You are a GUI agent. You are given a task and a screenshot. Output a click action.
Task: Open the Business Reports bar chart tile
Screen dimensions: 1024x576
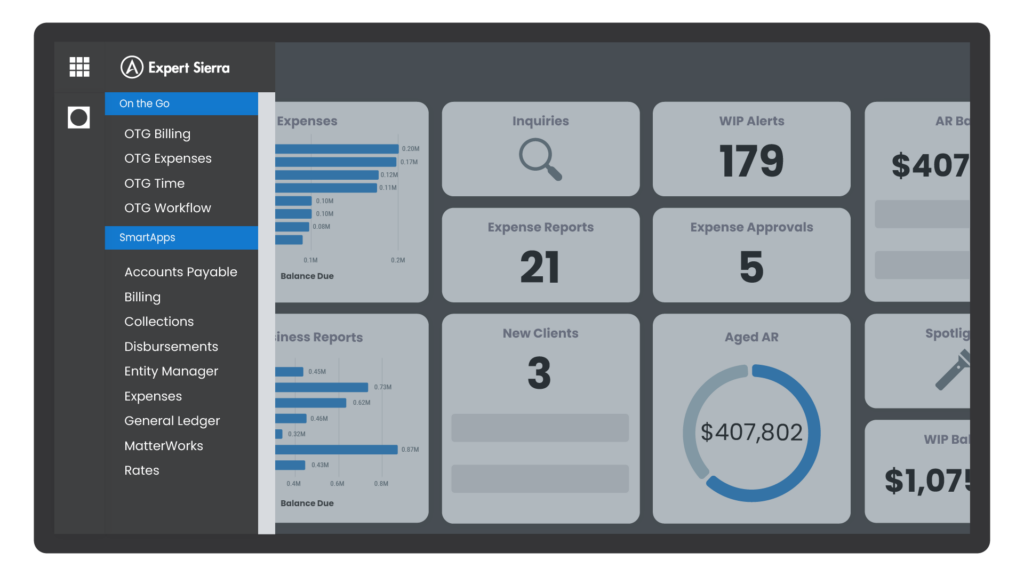pyautogui.click(x=350, y=415)
